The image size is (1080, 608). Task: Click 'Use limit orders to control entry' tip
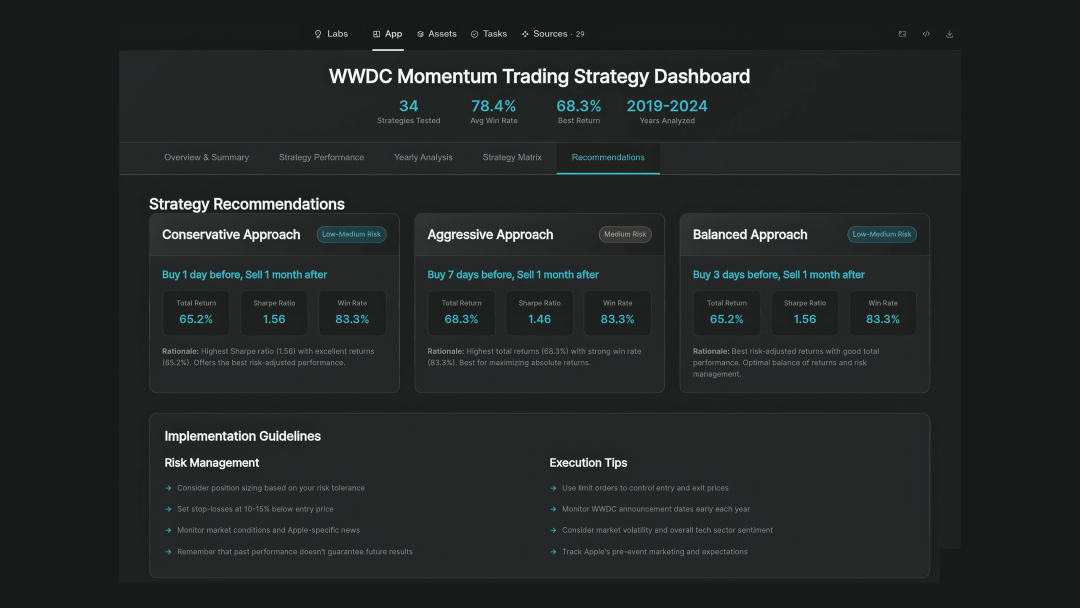point(645,488)
